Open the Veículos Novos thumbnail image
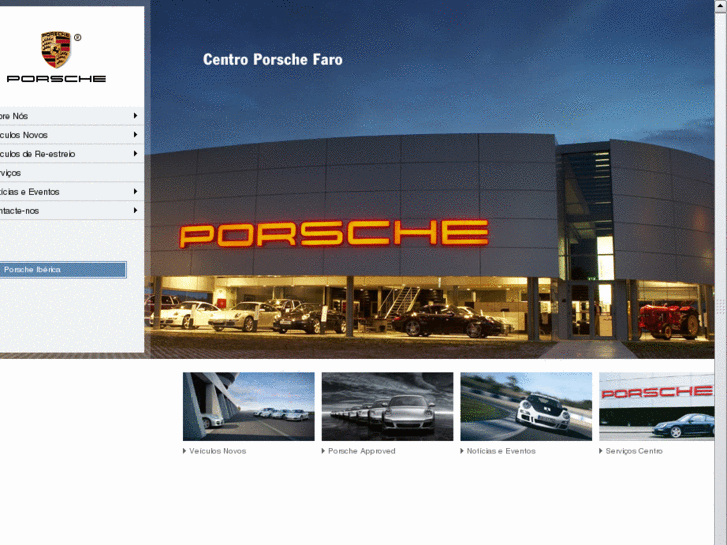The image size is (727, 545). coord(249,406)
